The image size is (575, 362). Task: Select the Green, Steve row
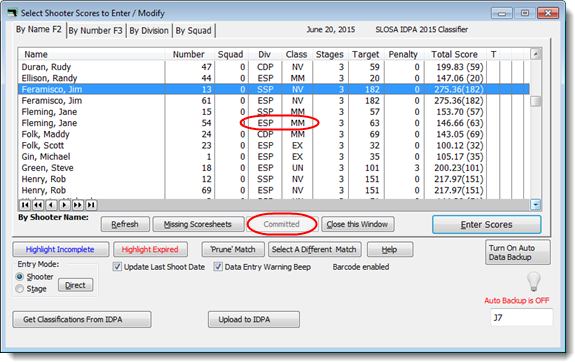[x=274, y=168]
